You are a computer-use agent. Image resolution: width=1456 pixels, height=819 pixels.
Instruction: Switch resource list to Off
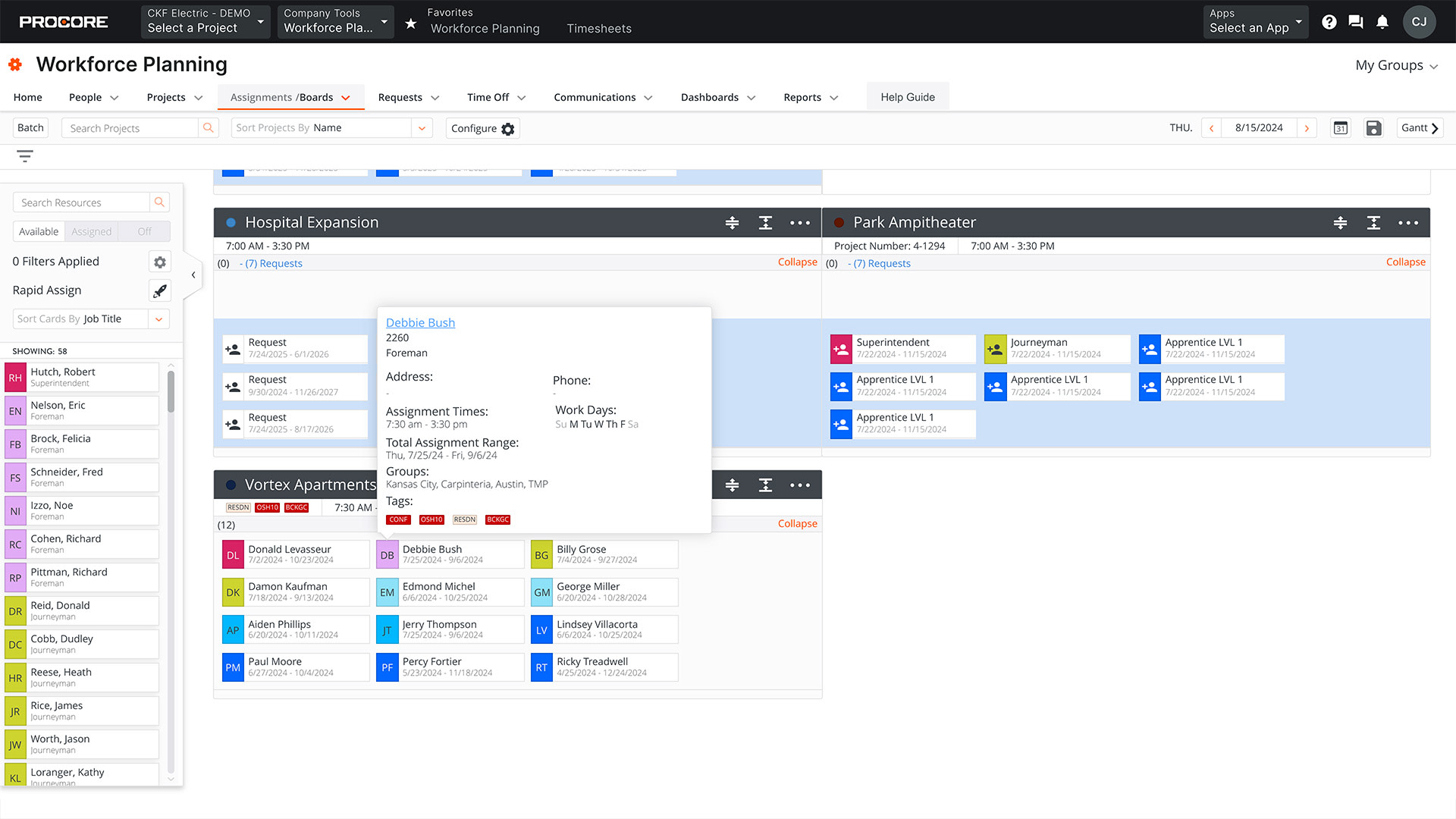pos(143,231)
